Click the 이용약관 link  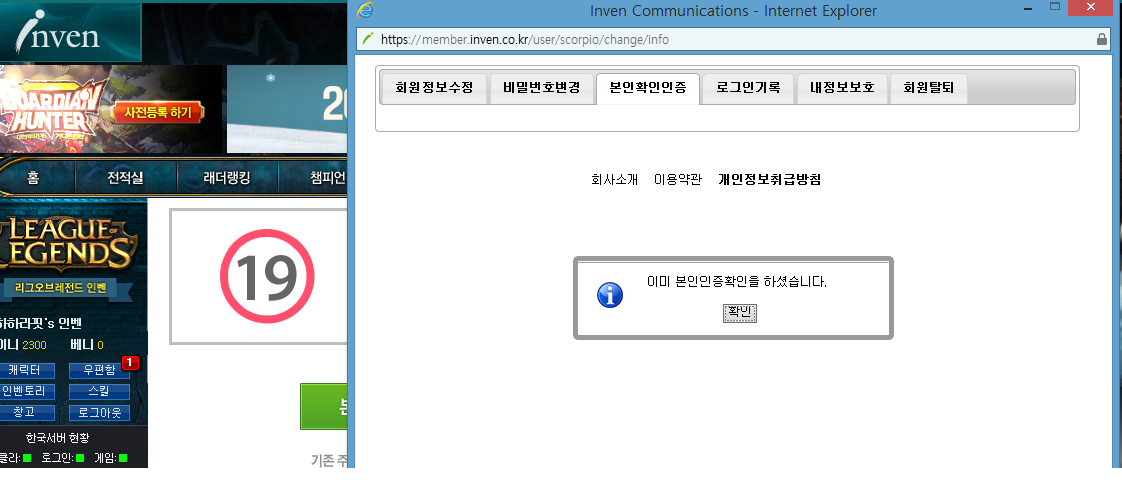coord(677,180)
